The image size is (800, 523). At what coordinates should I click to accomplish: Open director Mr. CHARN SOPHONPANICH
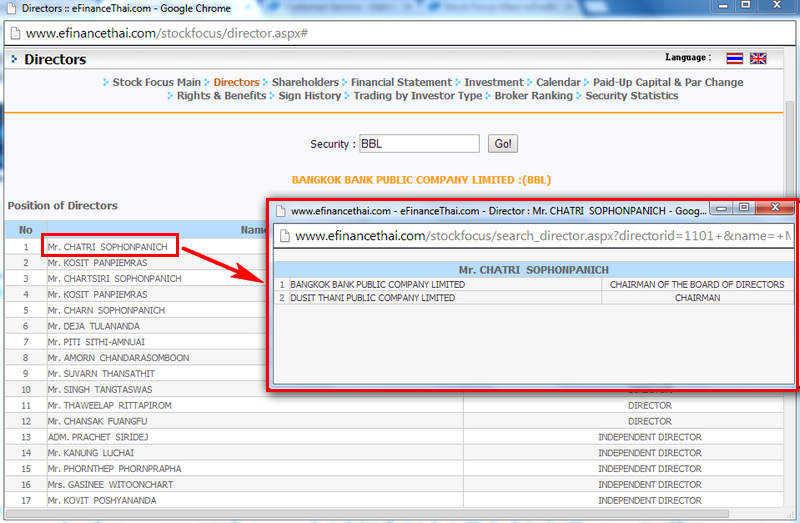(x=106, y=310)
